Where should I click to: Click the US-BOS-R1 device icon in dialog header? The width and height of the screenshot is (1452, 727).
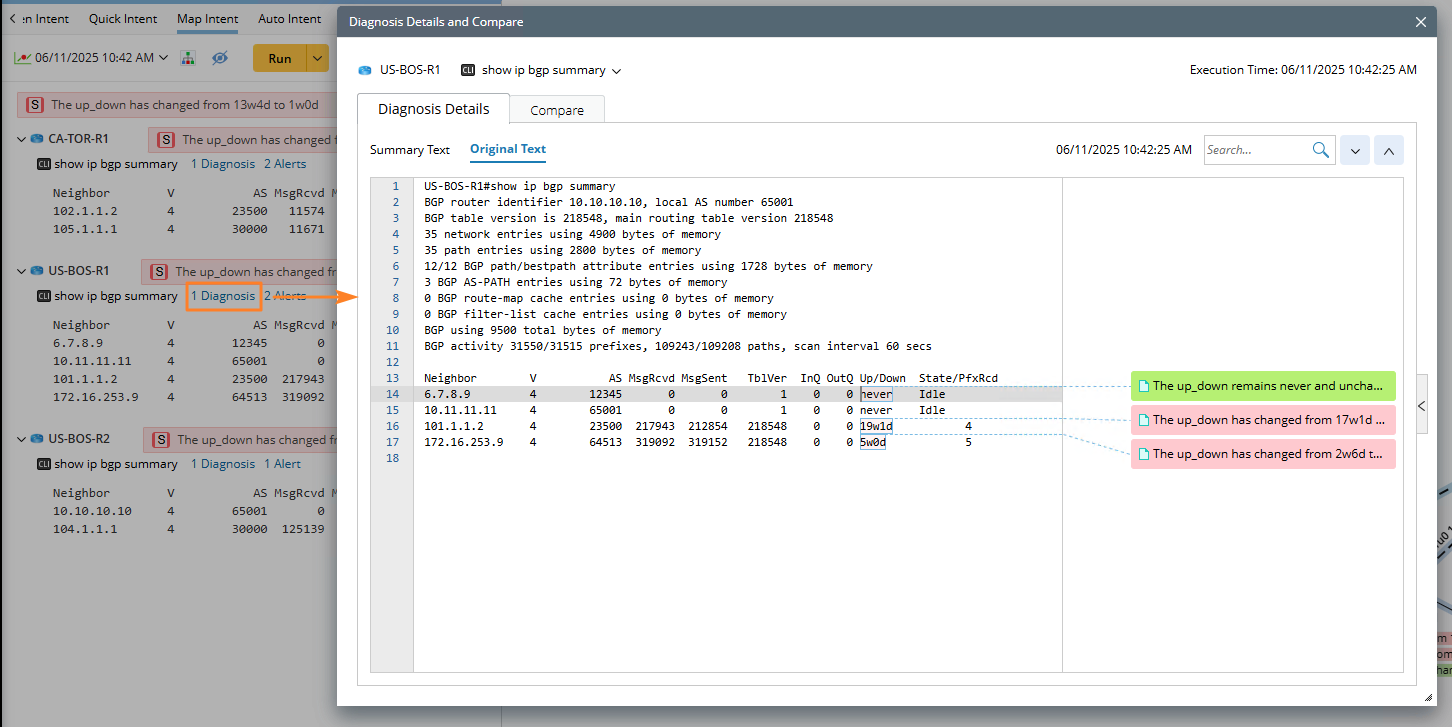pyautogui.click(x=365, y=71)
